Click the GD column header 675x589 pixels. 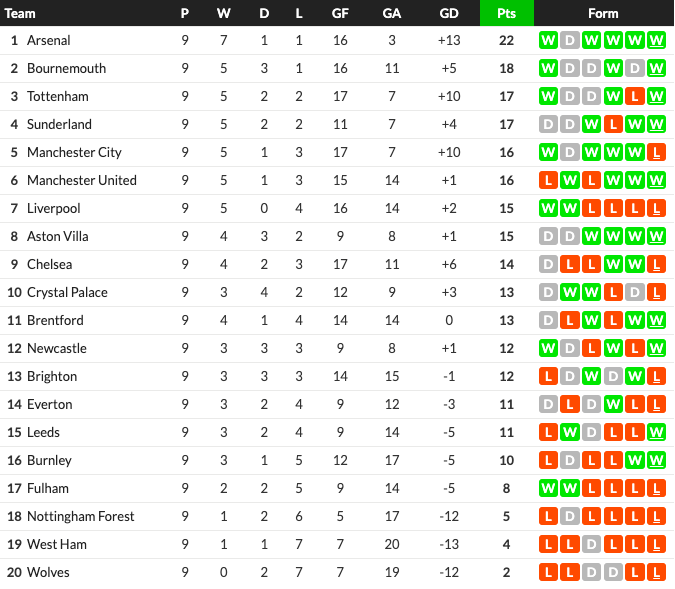pyautogui.click(x=449, y=13)
